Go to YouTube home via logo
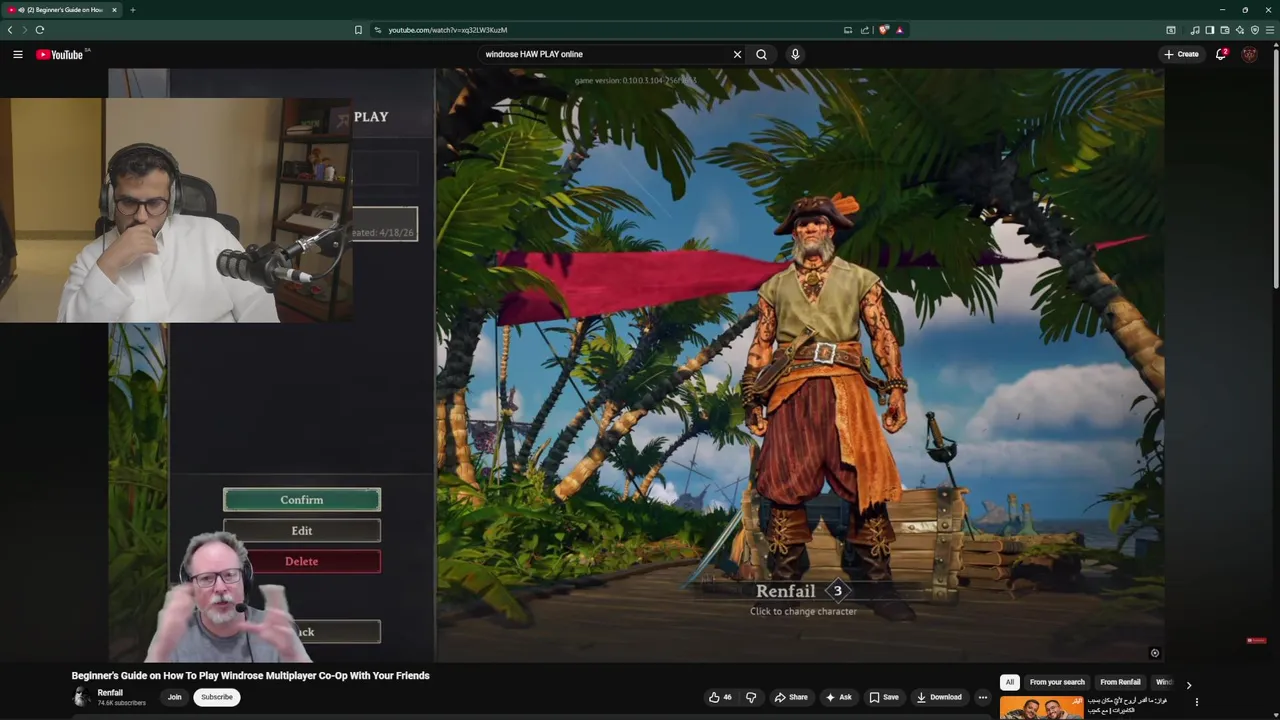The width and height of the screenshot is (1280, 720). click(x=60, y=54)
